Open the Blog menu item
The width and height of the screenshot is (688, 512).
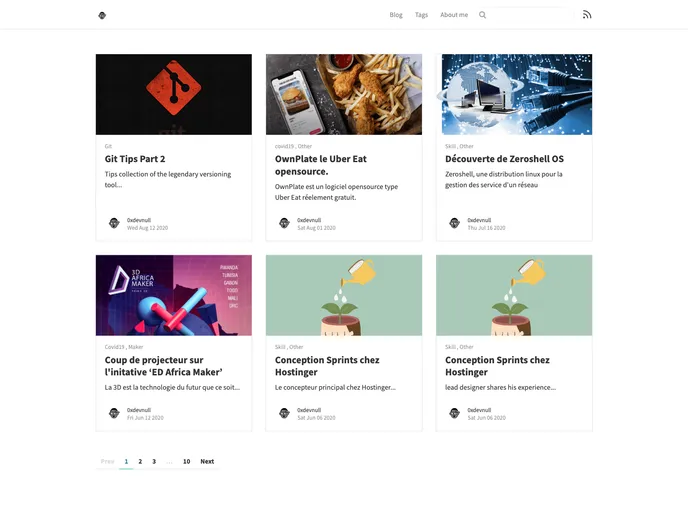pos(396,15)
